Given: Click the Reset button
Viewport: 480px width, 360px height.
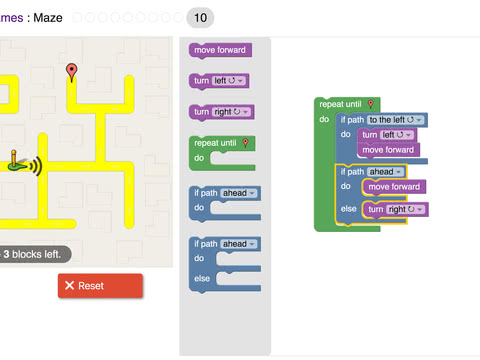Looking at the screenshot, I should (x=100, y=286).
